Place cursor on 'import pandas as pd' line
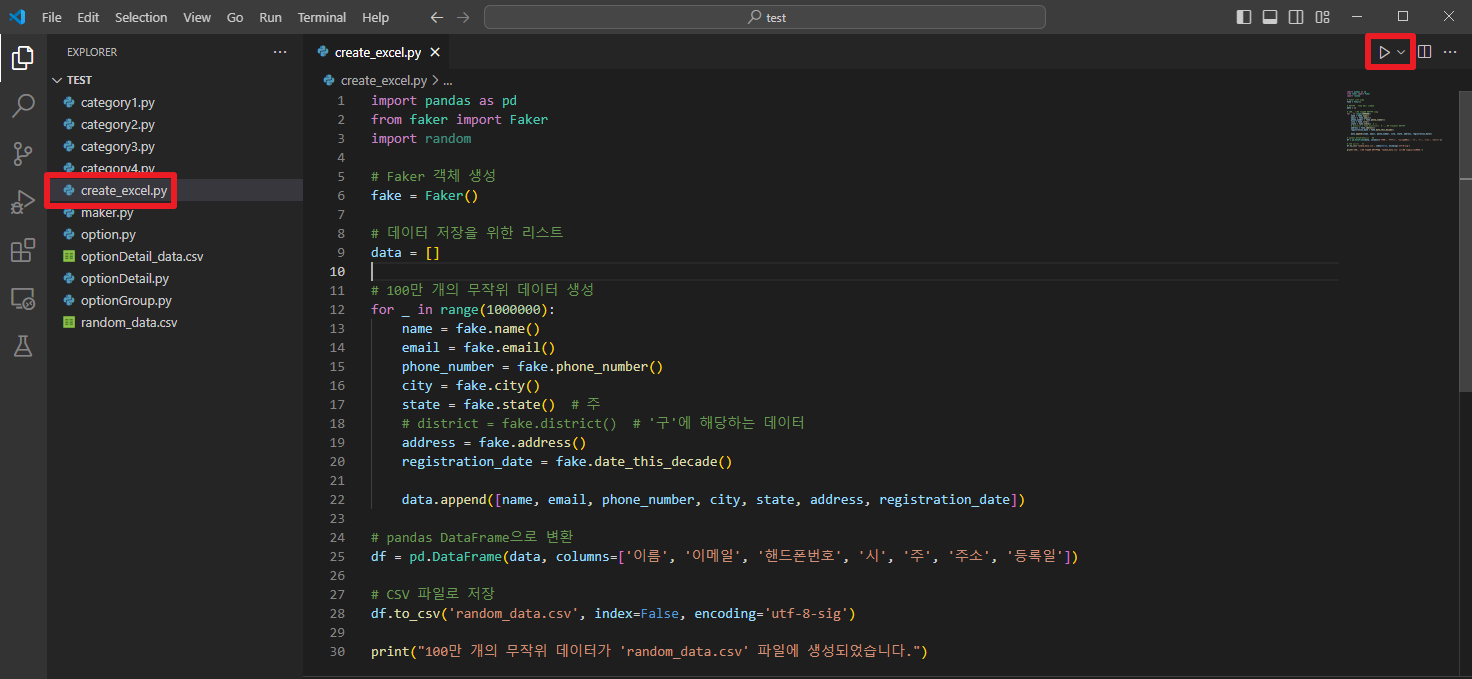 [x=444, y=100]
